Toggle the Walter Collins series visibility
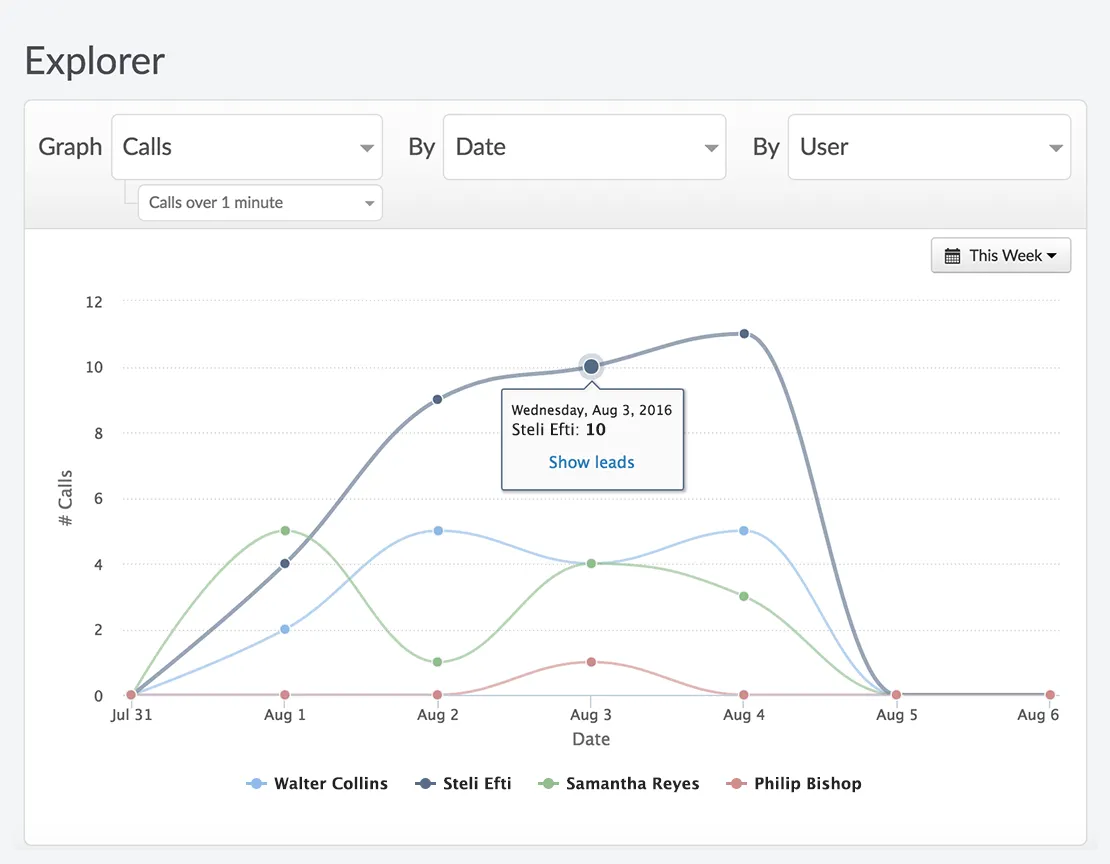The width and height of the screenshot is (1110, 864). (x=317, y=783)
